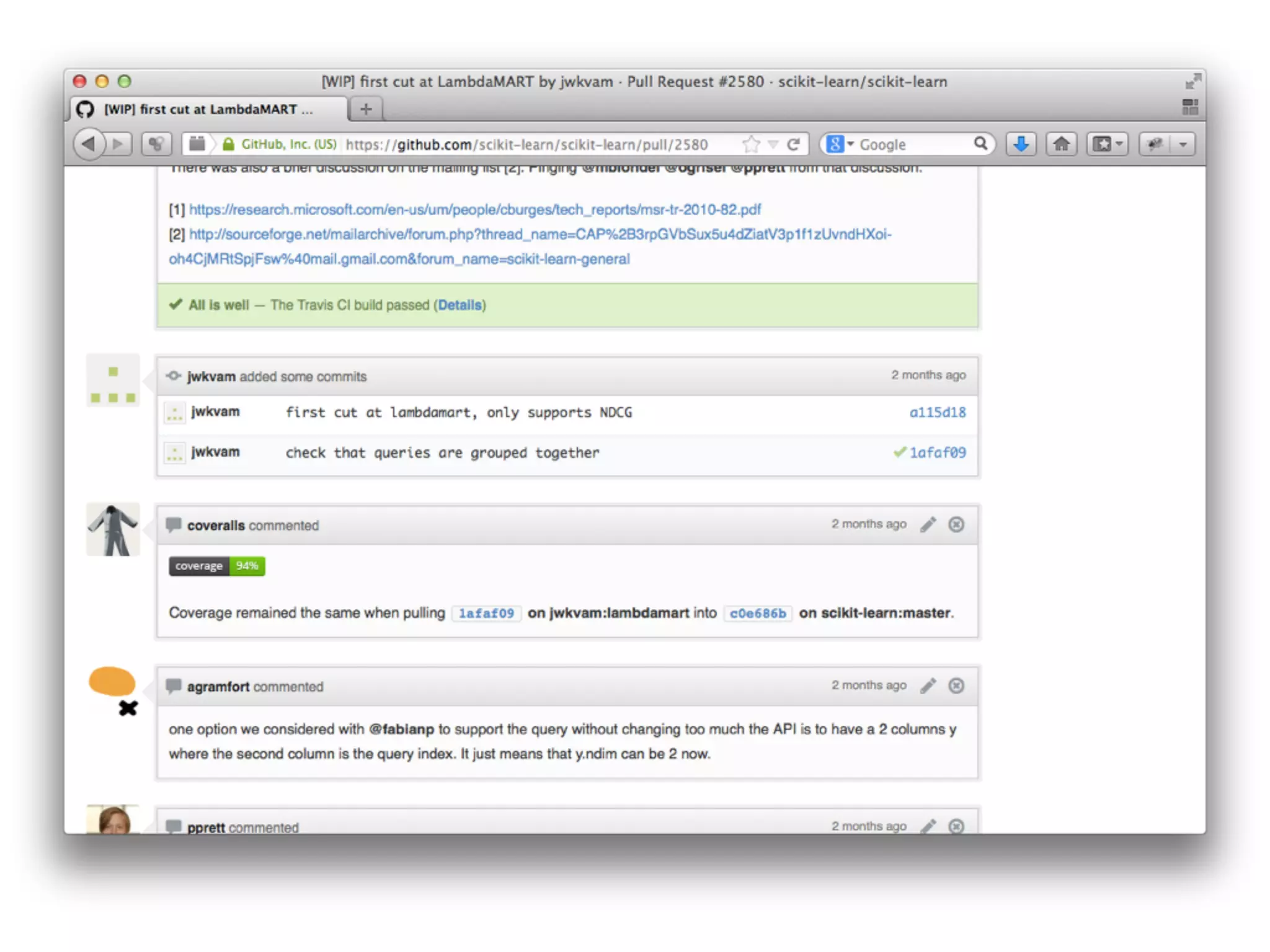Click the page reload icon

click(x=793, y=144)
